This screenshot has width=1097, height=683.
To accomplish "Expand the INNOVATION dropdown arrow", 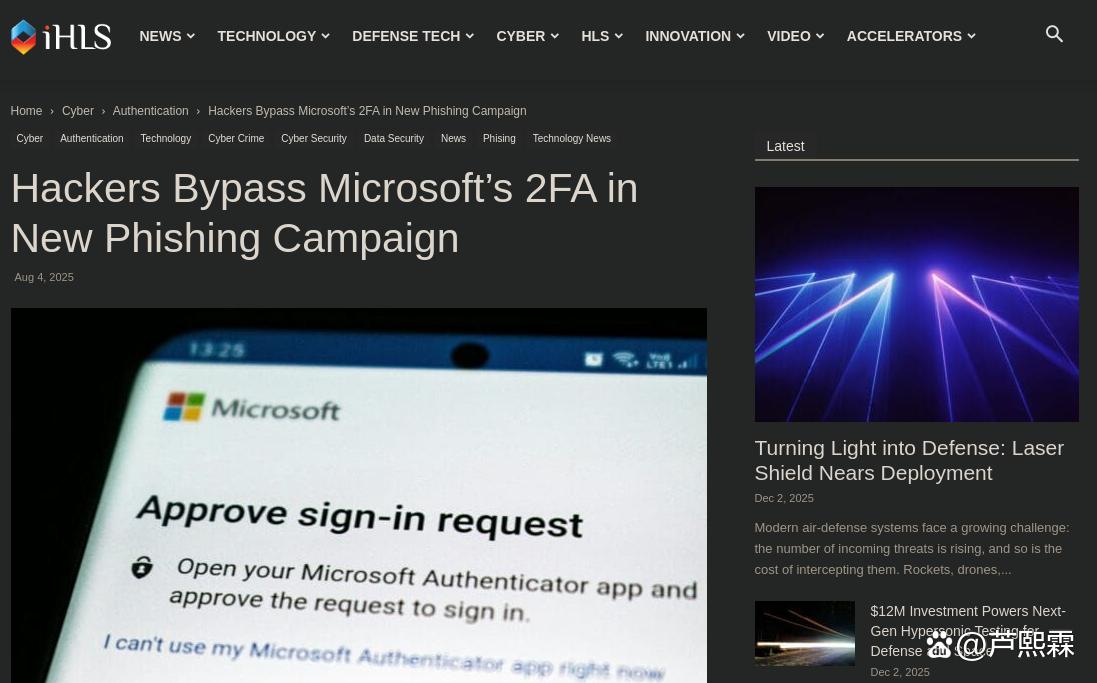I will pos(740,36).
